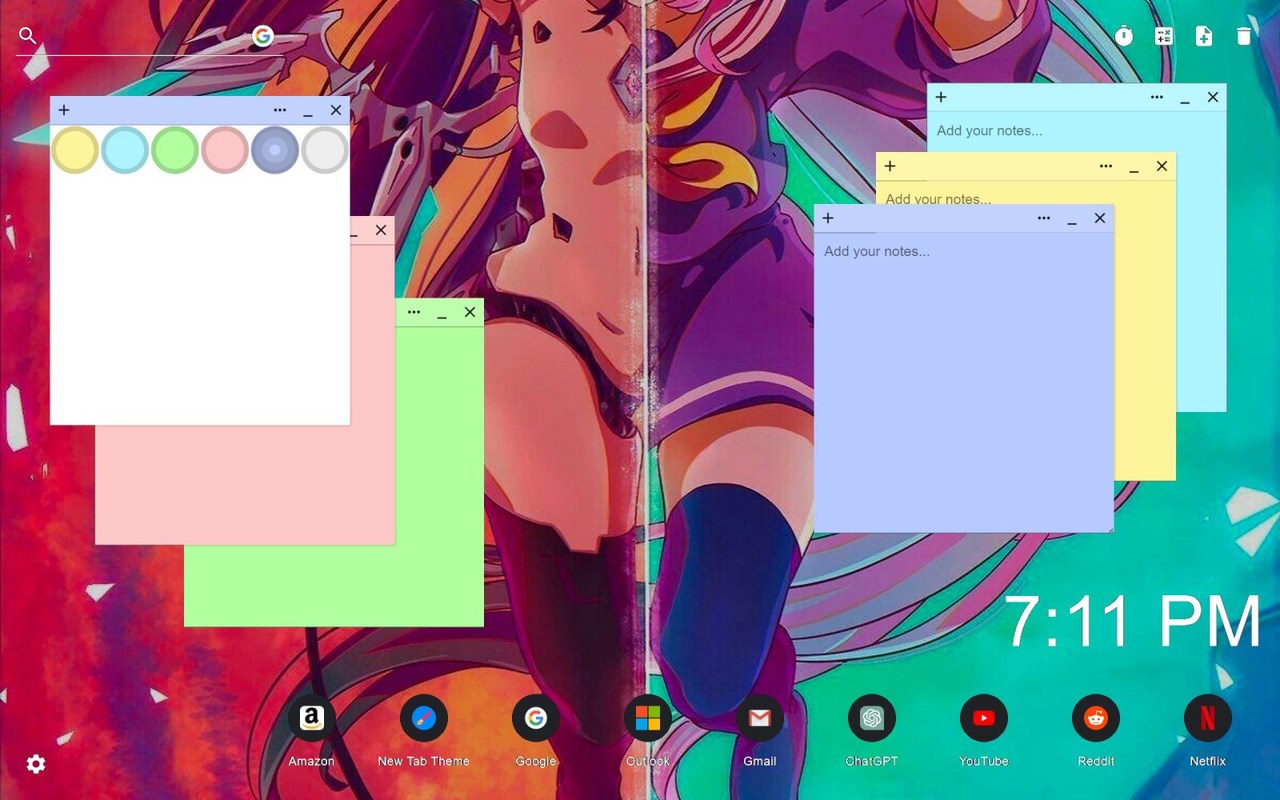This screenshot has height=800, width=1280.
Task: Close the cyan note
Action: click(x=1213, y=97)
